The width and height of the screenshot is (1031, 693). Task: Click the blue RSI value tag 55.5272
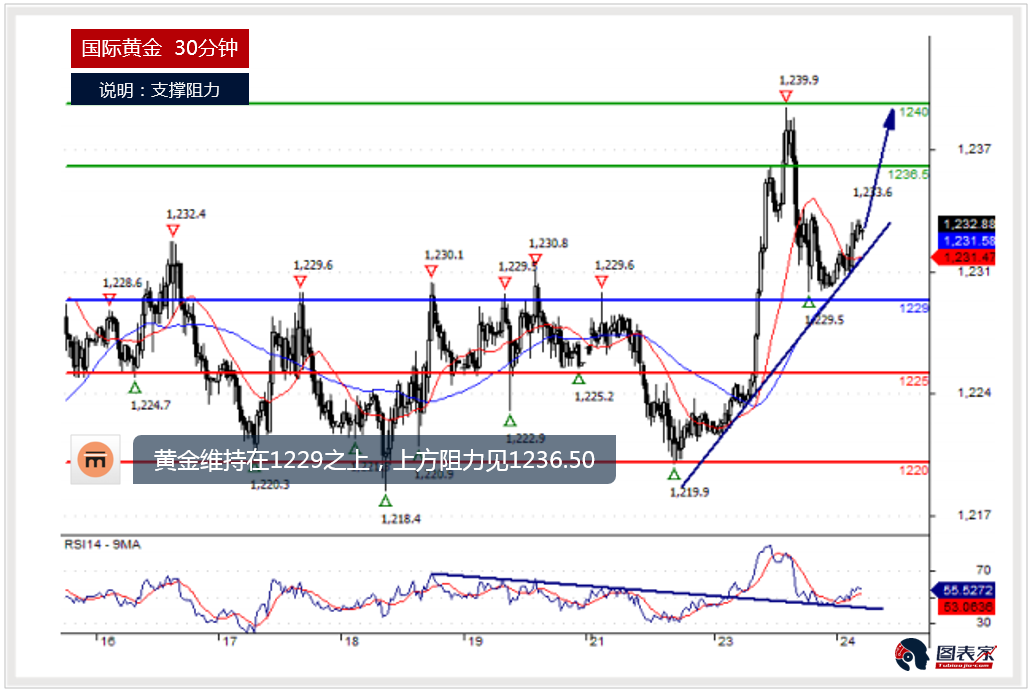click(965, 590)
